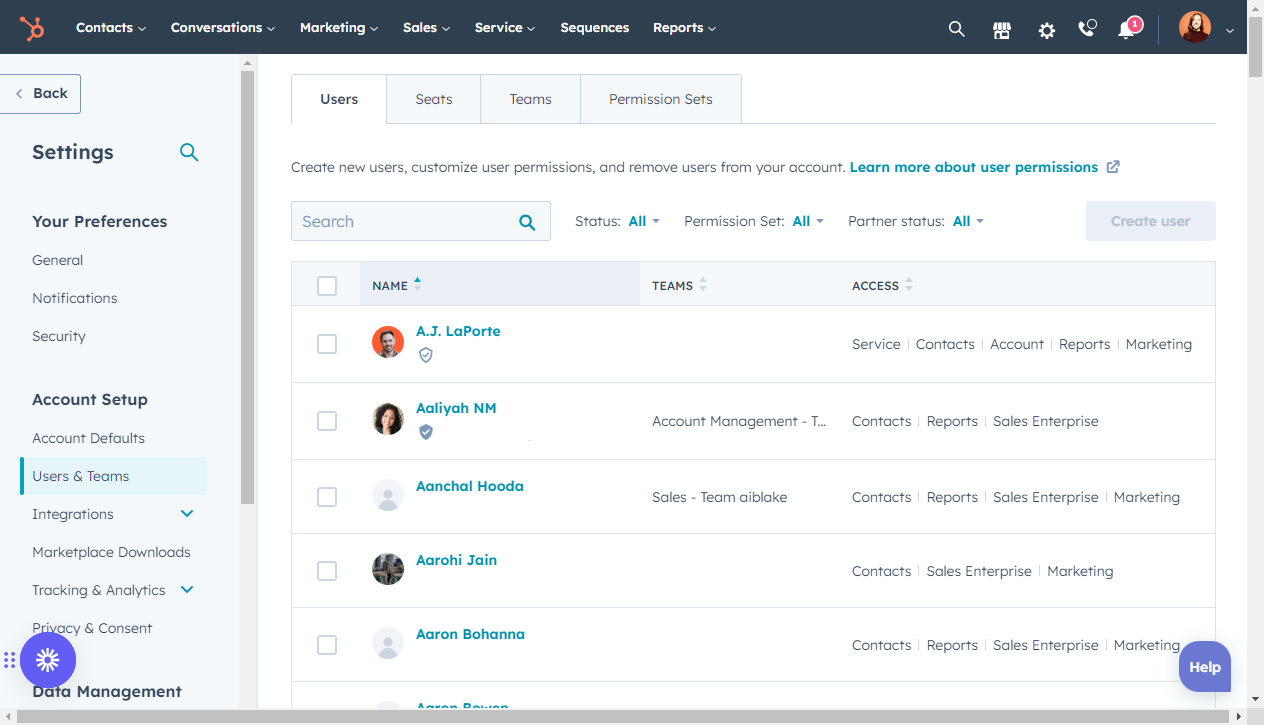The image size is (1264, 725).
Task: Tick the select-all users checkbox
Action: [x=327, y=286]
